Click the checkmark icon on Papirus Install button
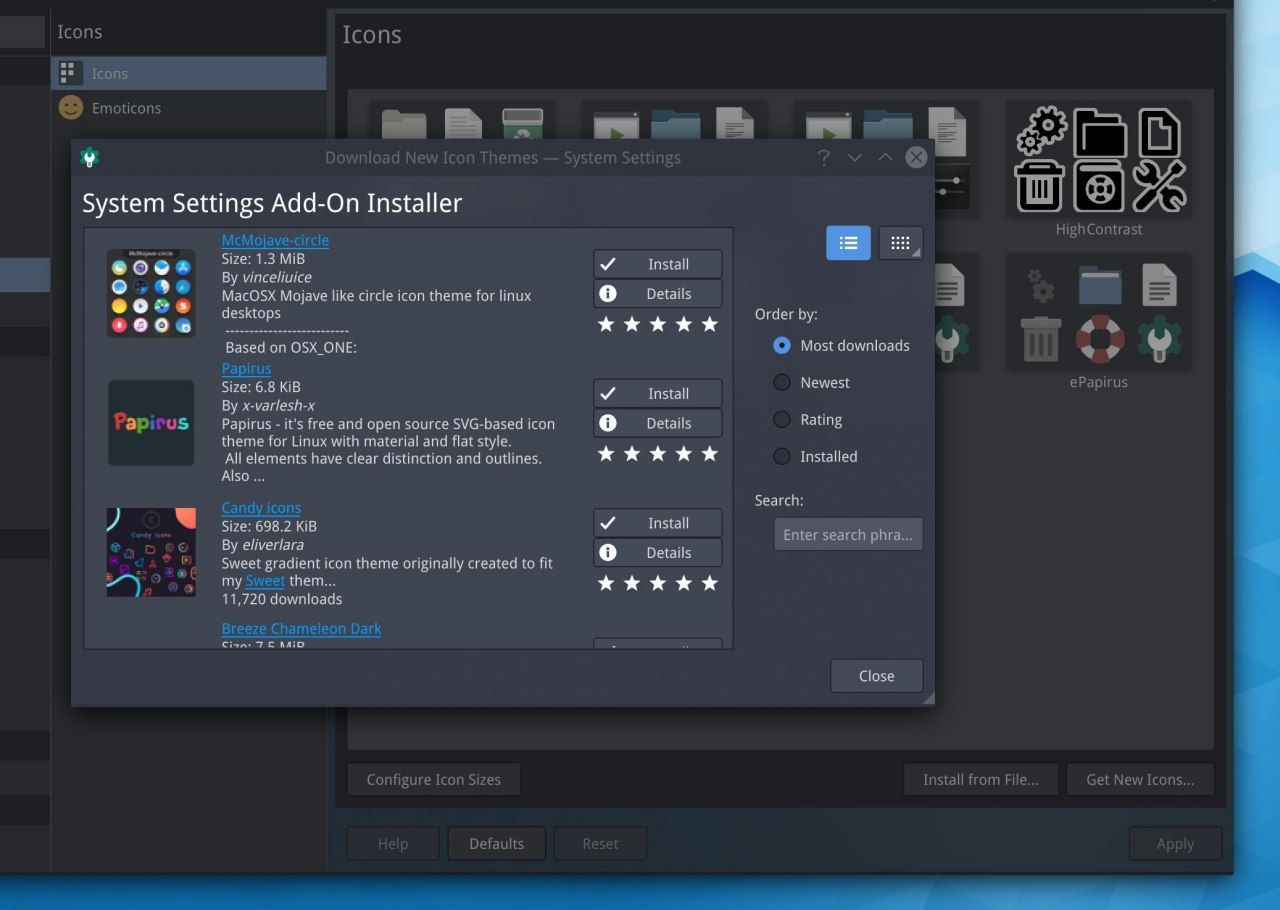The height and width of the screenshot is (910, 1280). click(607, 394)
